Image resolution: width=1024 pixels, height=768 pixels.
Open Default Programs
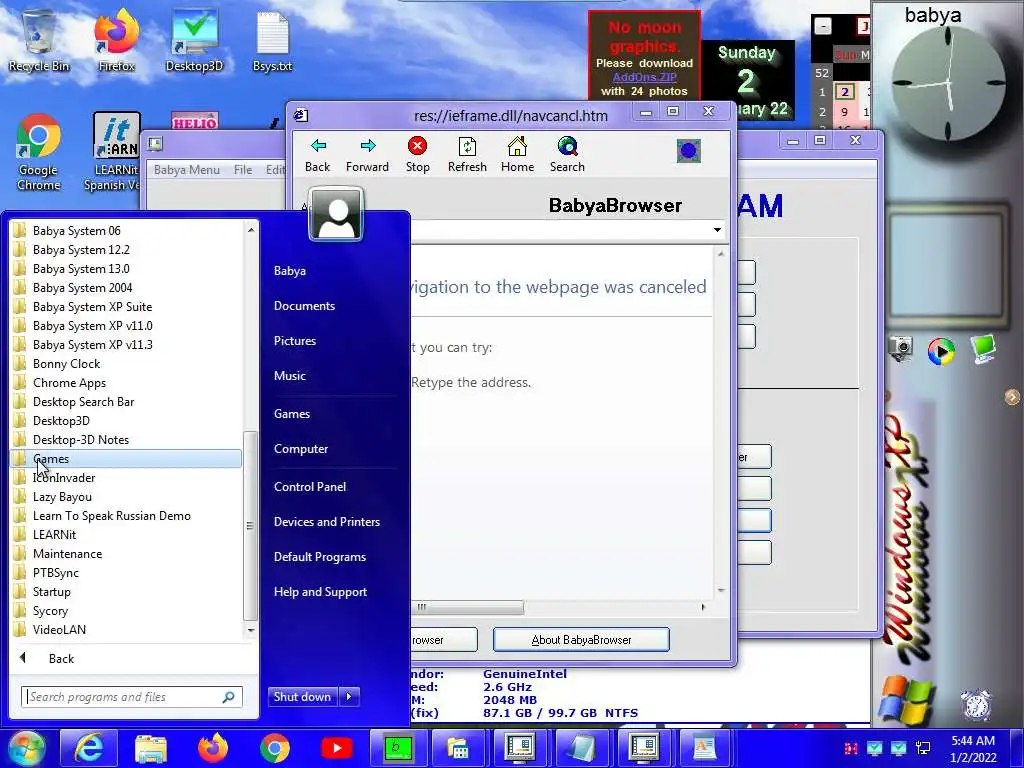tap(320, 557)
